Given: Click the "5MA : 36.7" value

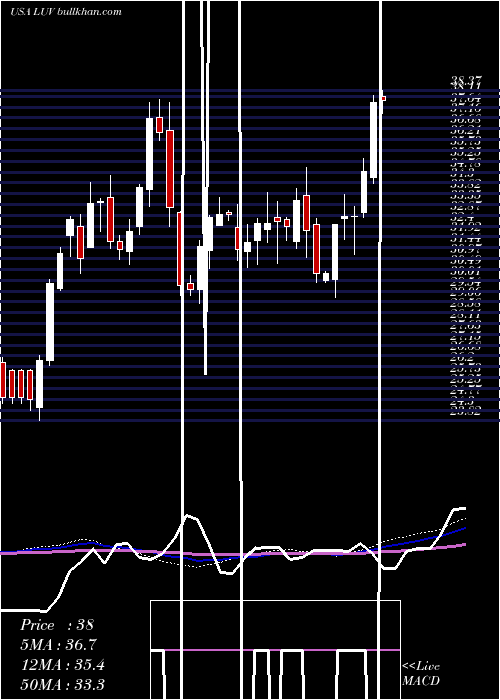Looking at the screenshot, I should tap(58, 645).
